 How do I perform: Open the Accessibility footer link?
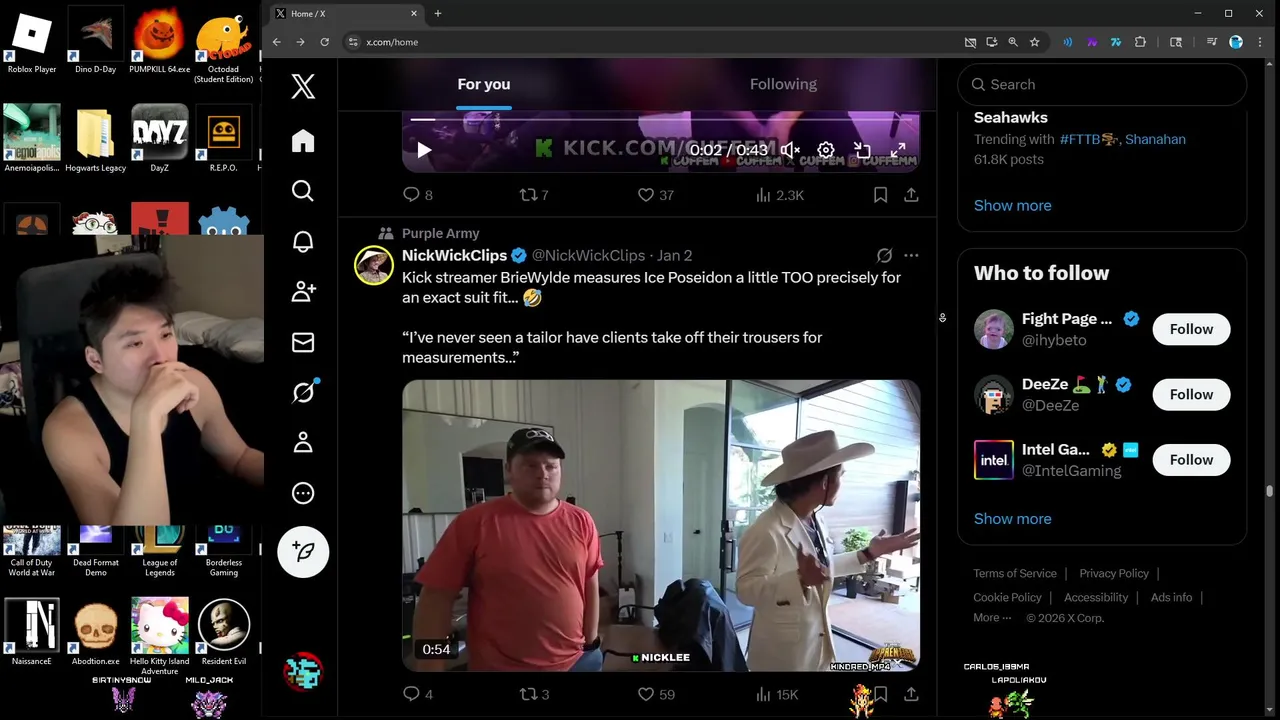(1096, 597)
